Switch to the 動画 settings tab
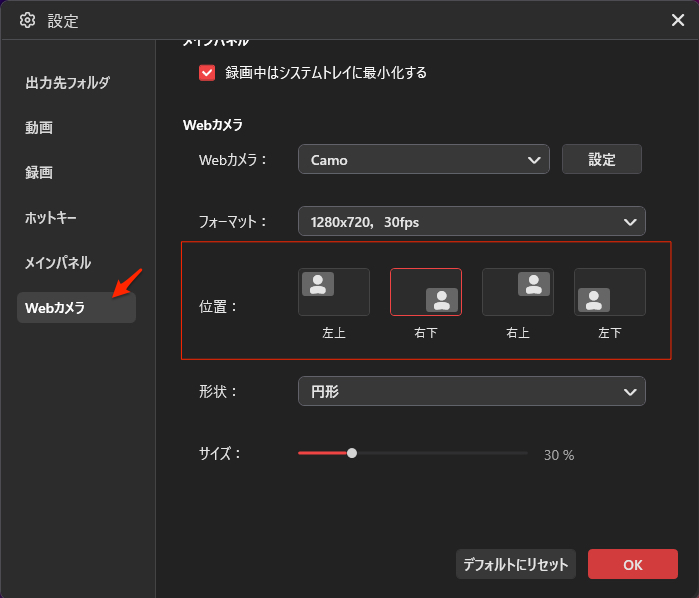Screen dimensions: 699x598 click(x=40, y=128)
